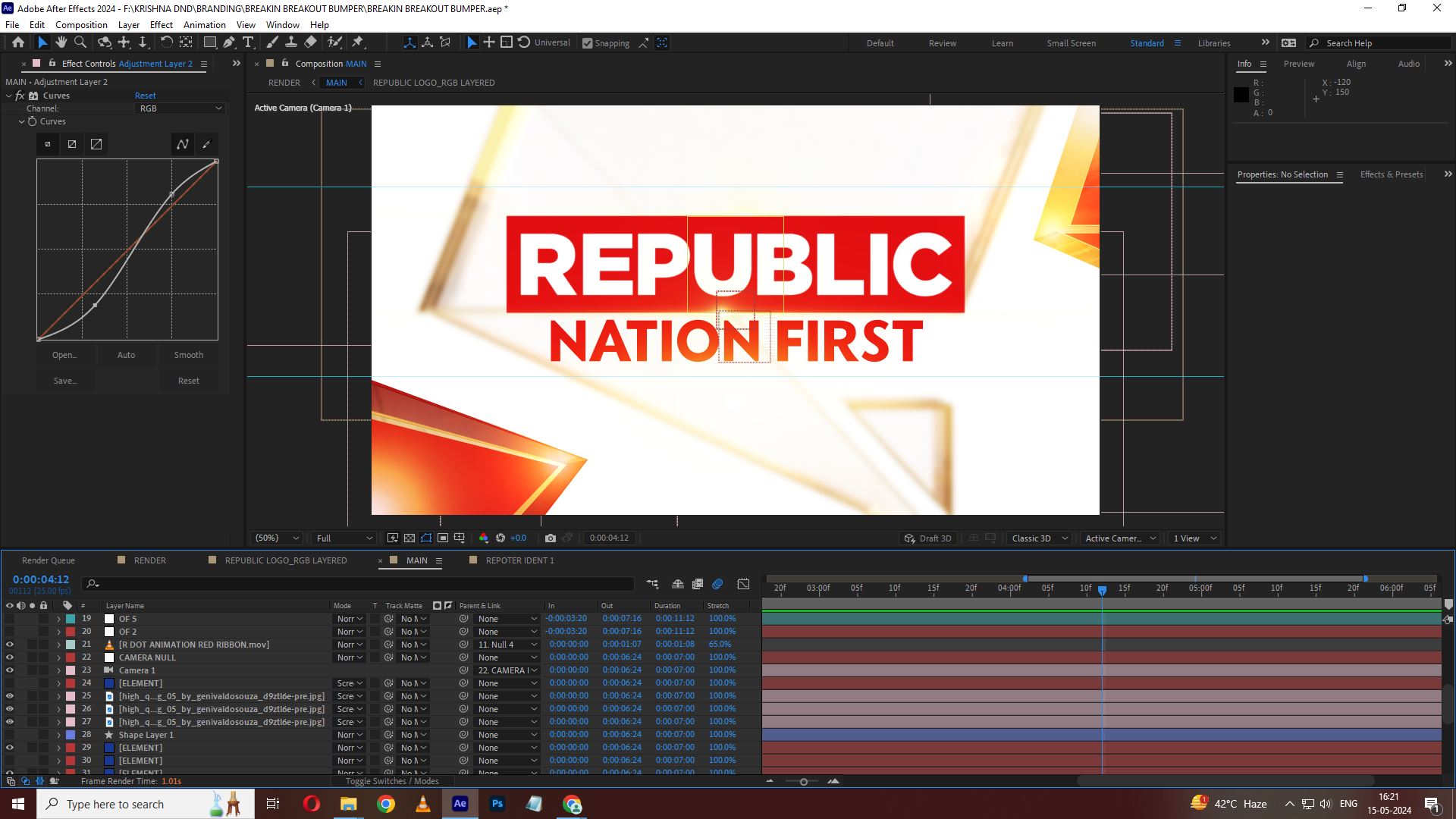Switch to the Render Queue tab
Image resolution: width=1456 pixels, height=819 pixels.
[x=49, y=560]
